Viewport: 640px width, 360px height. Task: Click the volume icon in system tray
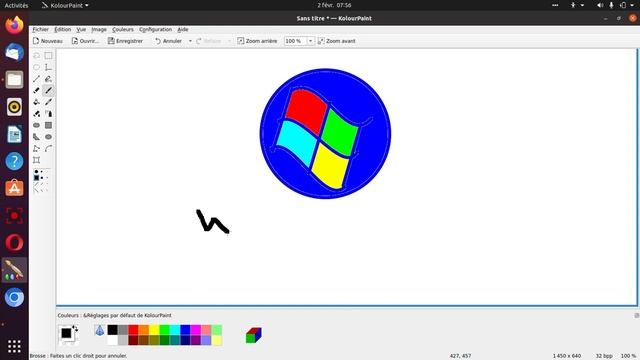coord(600,5)
